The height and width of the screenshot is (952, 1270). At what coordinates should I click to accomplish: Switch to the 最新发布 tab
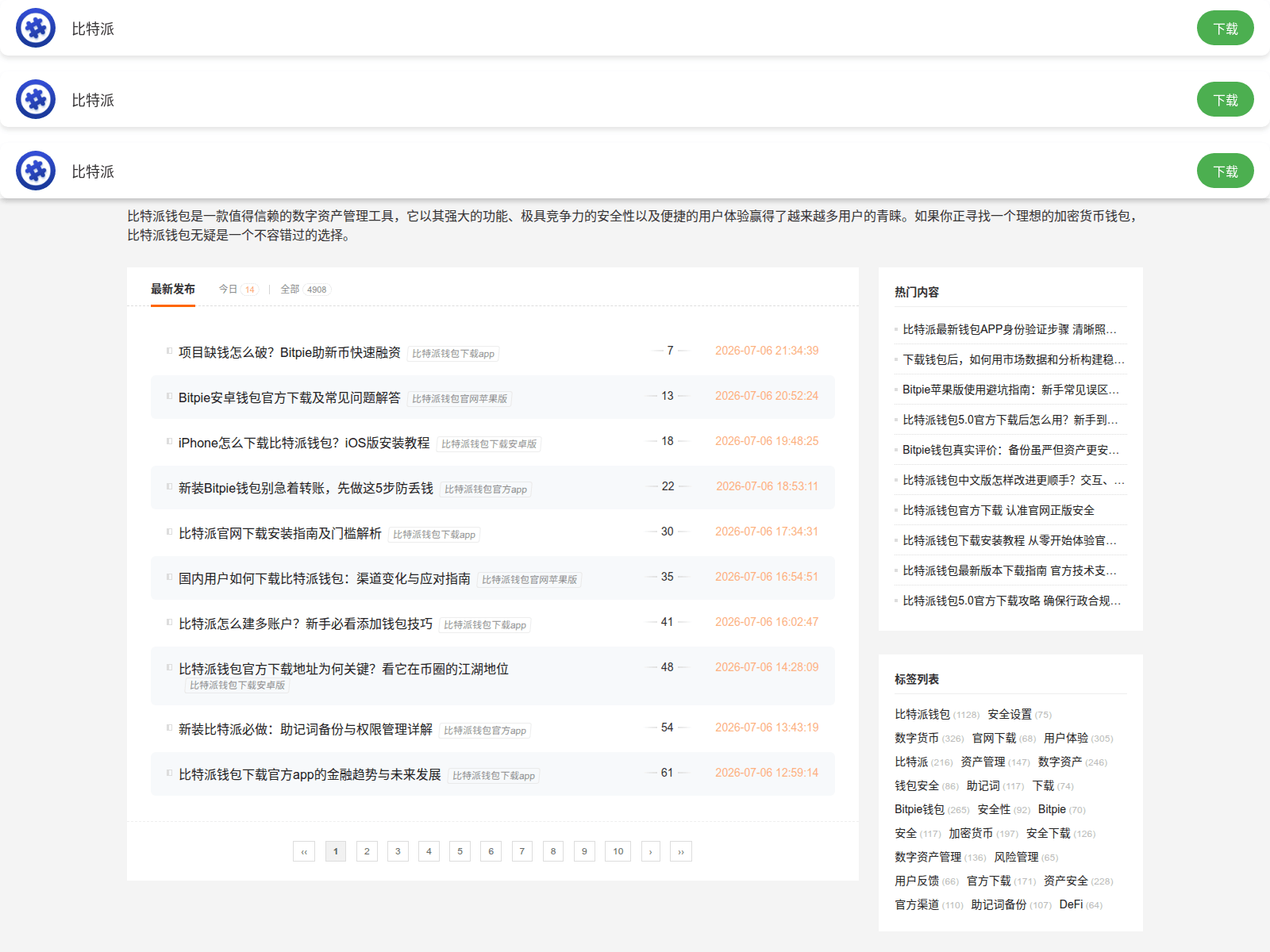pyautogui.click(x=173, y=290)
